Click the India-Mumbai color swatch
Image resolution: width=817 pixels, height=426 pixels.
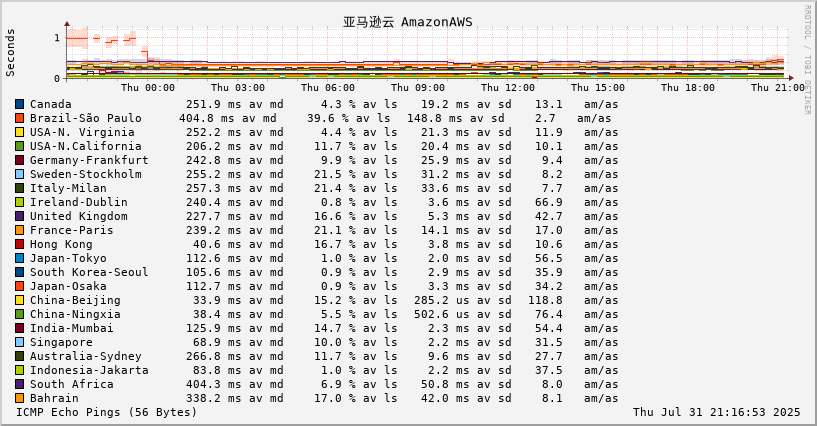[19, 329]
